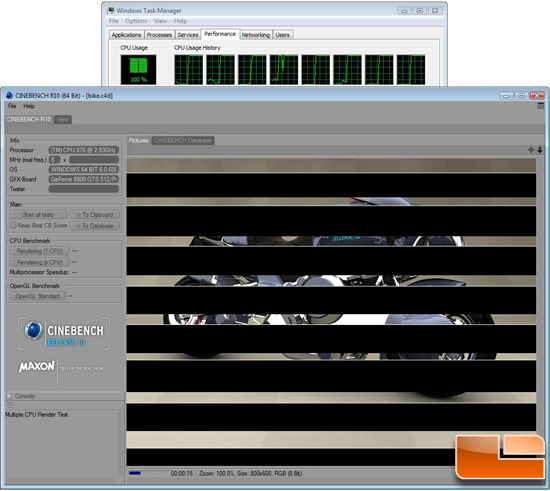Switch to the Pictures tab

pyautogui.click(x=138, y=140)
